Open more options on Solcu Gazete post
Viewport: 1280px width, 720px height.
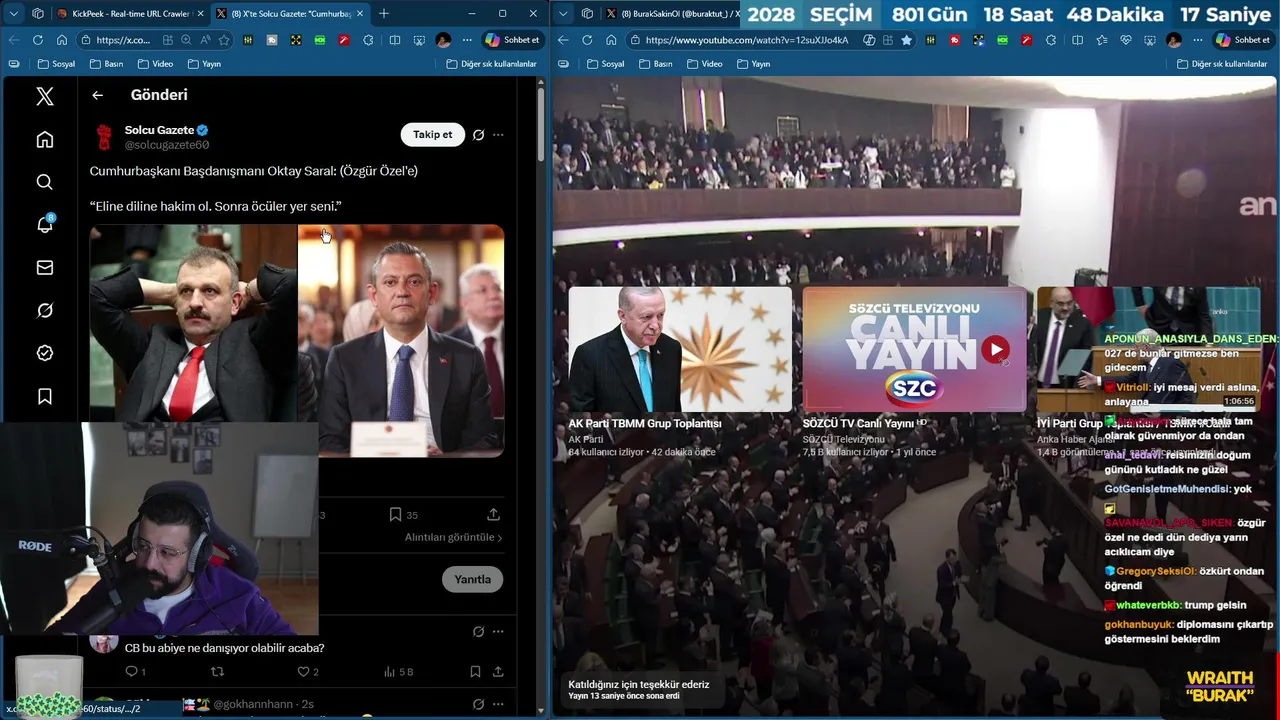click(x=498, y=135)
